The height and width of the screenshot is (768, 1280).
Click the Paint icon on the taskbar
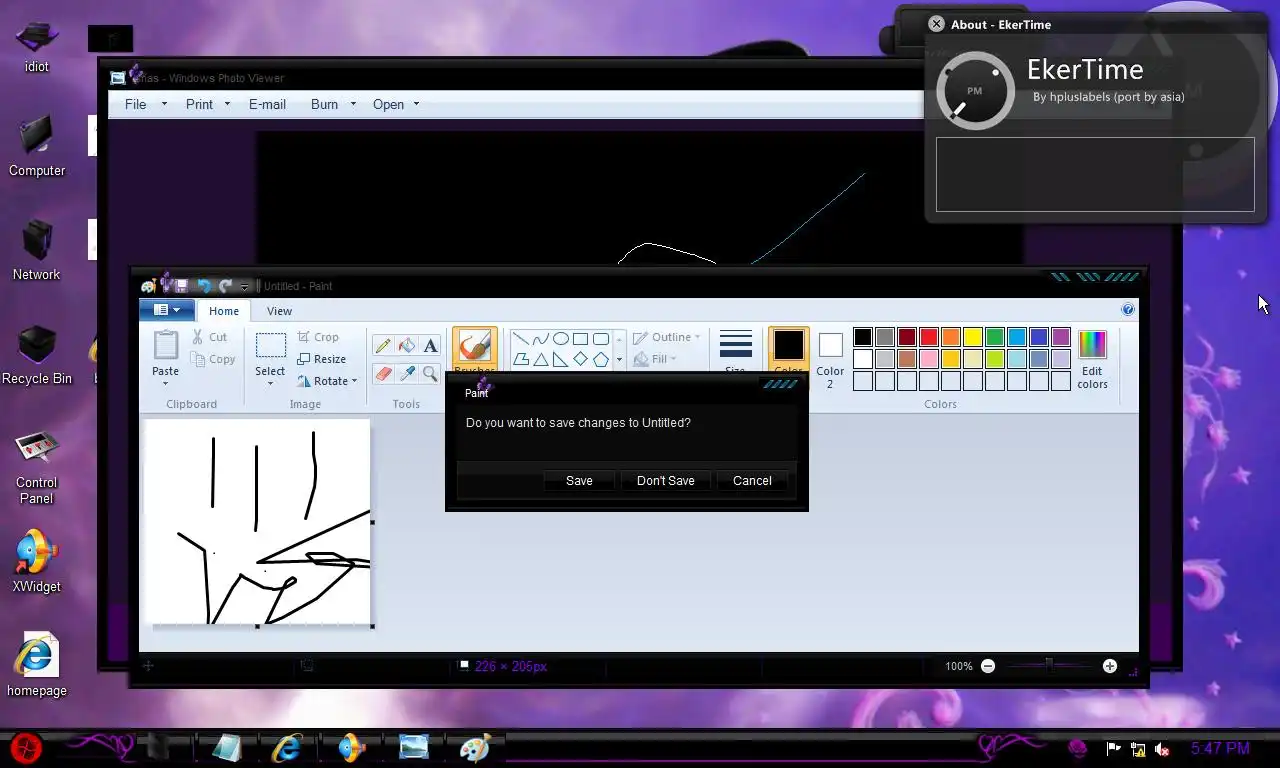click(475, 748)
